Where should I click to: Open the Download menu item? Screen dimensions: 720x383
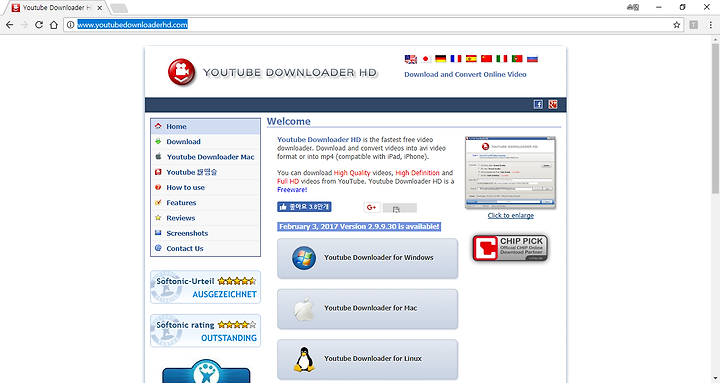[205, 141]
